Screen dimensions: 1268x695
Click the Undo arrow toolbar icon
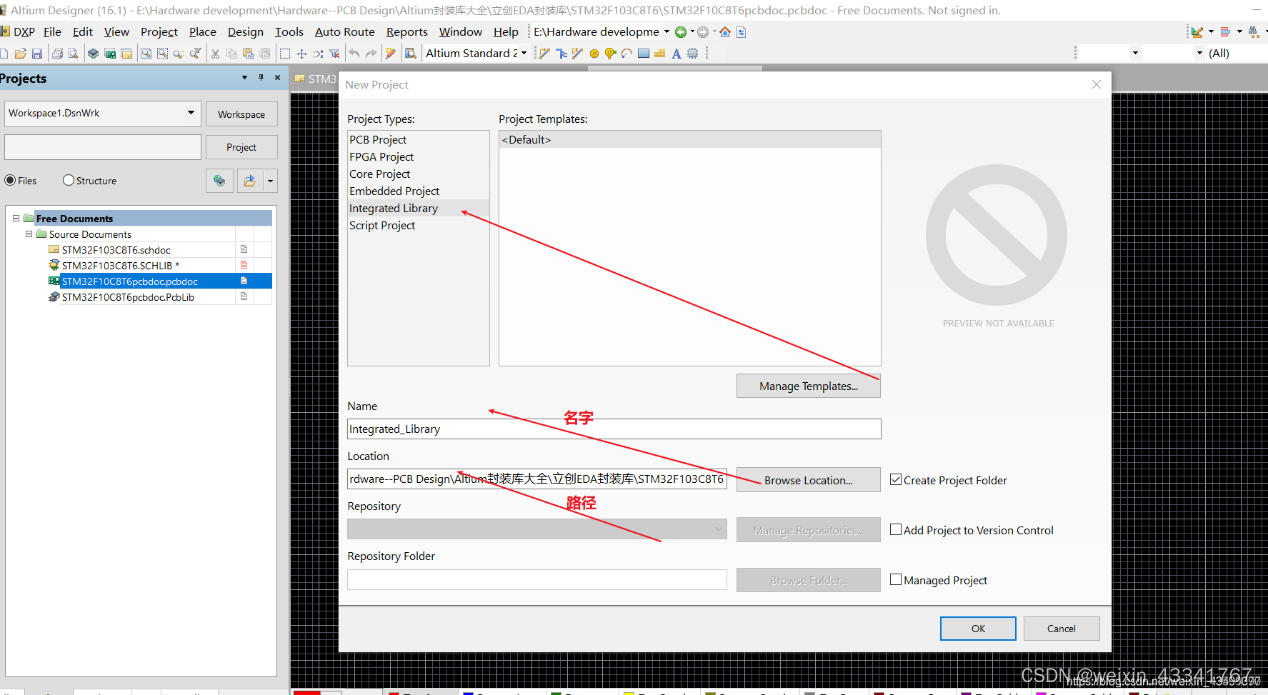pos(354,53)
